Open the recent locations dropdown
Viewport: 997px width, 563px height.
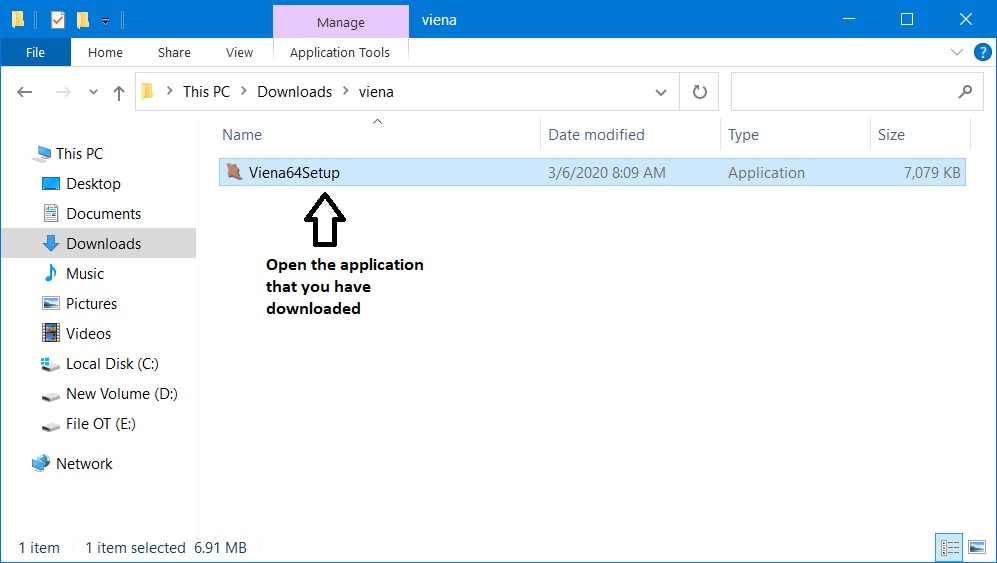tap(93, 92)
